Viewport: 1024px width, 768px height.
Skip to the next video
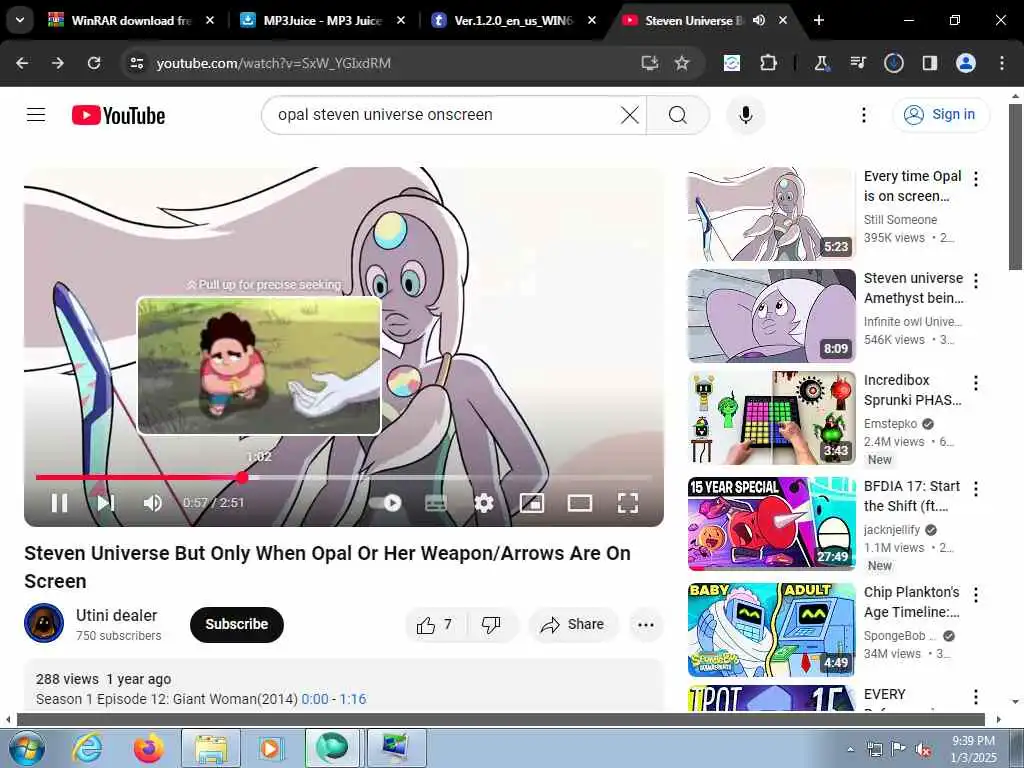(x=106, y=503)
